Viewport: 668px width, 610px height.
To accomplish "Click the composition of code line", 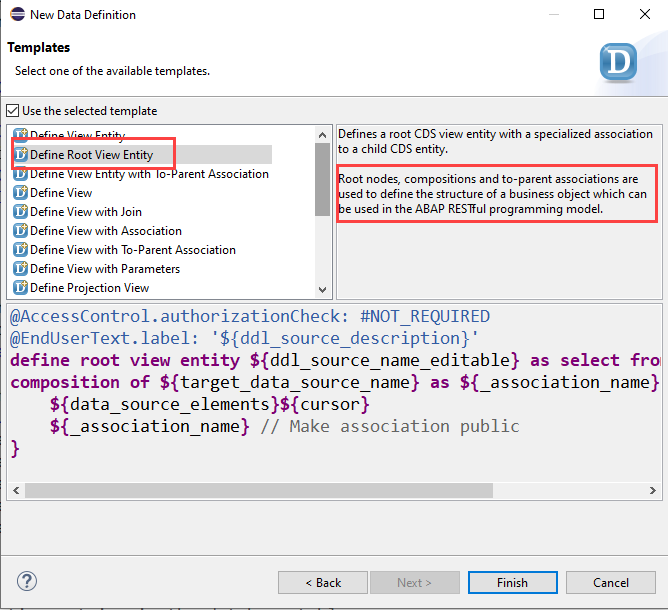I will point(334,382).
